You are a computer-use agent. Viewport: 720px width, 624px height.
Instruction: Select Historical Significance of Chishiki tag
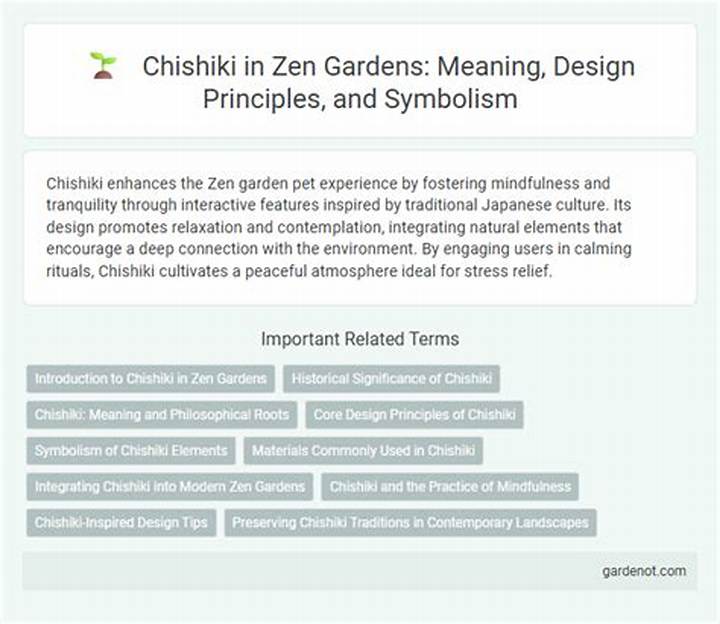391,379
